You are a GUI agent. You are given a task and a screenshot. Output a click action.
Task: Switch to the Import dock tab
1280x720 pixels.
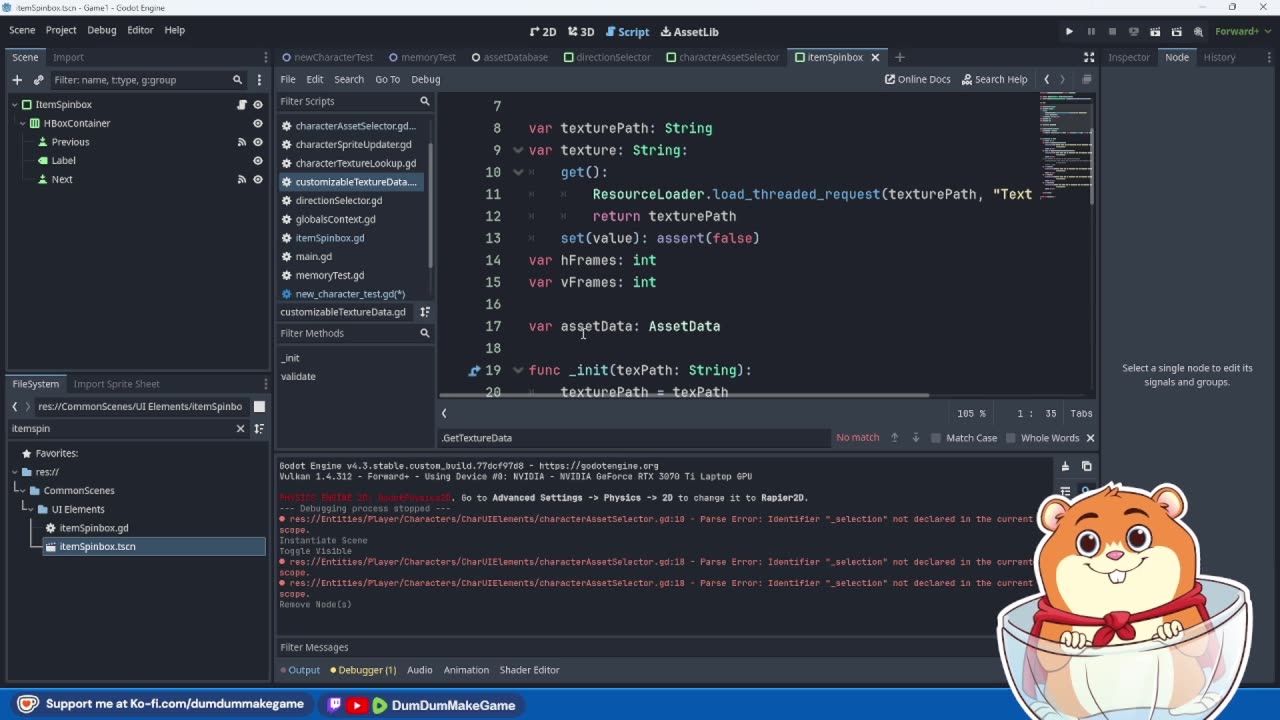tap(68, 58)
